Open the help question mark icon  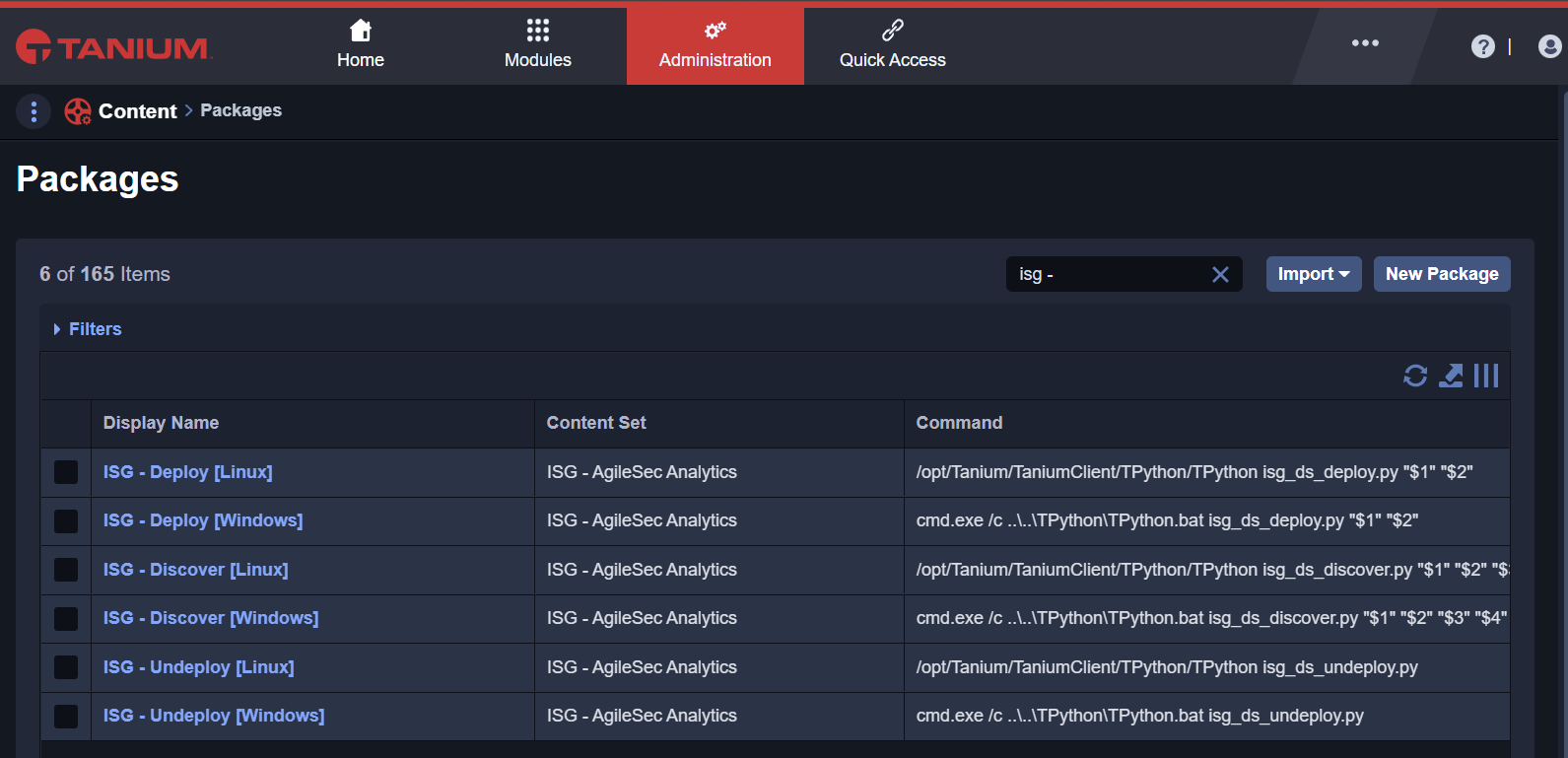1483,46
